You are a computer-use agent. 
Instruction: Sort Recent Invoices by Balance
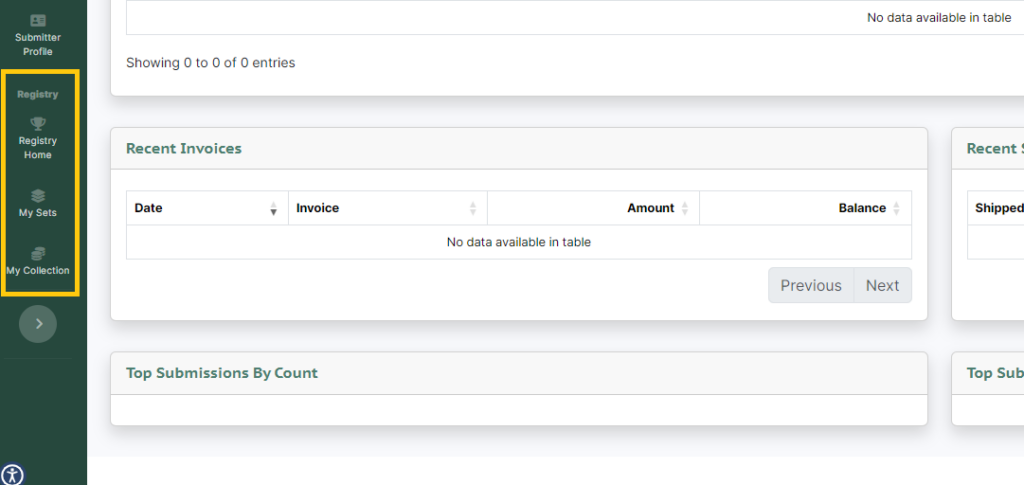(805, 208)
